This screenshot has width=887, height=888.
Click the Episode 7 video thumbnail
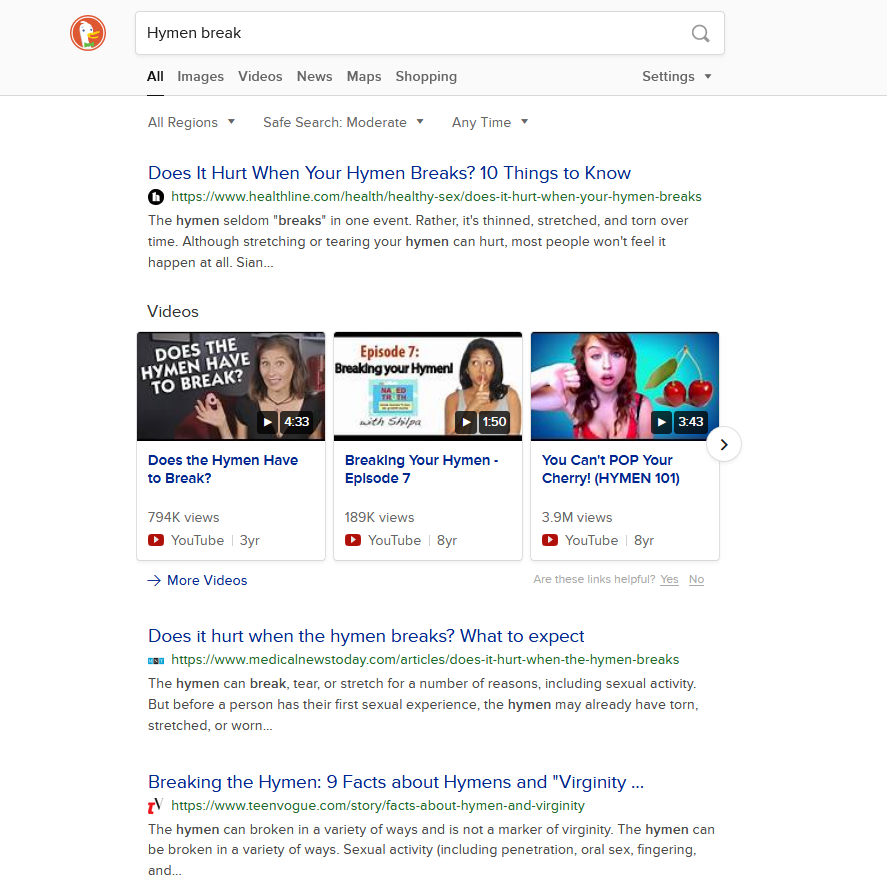point(428,386)
